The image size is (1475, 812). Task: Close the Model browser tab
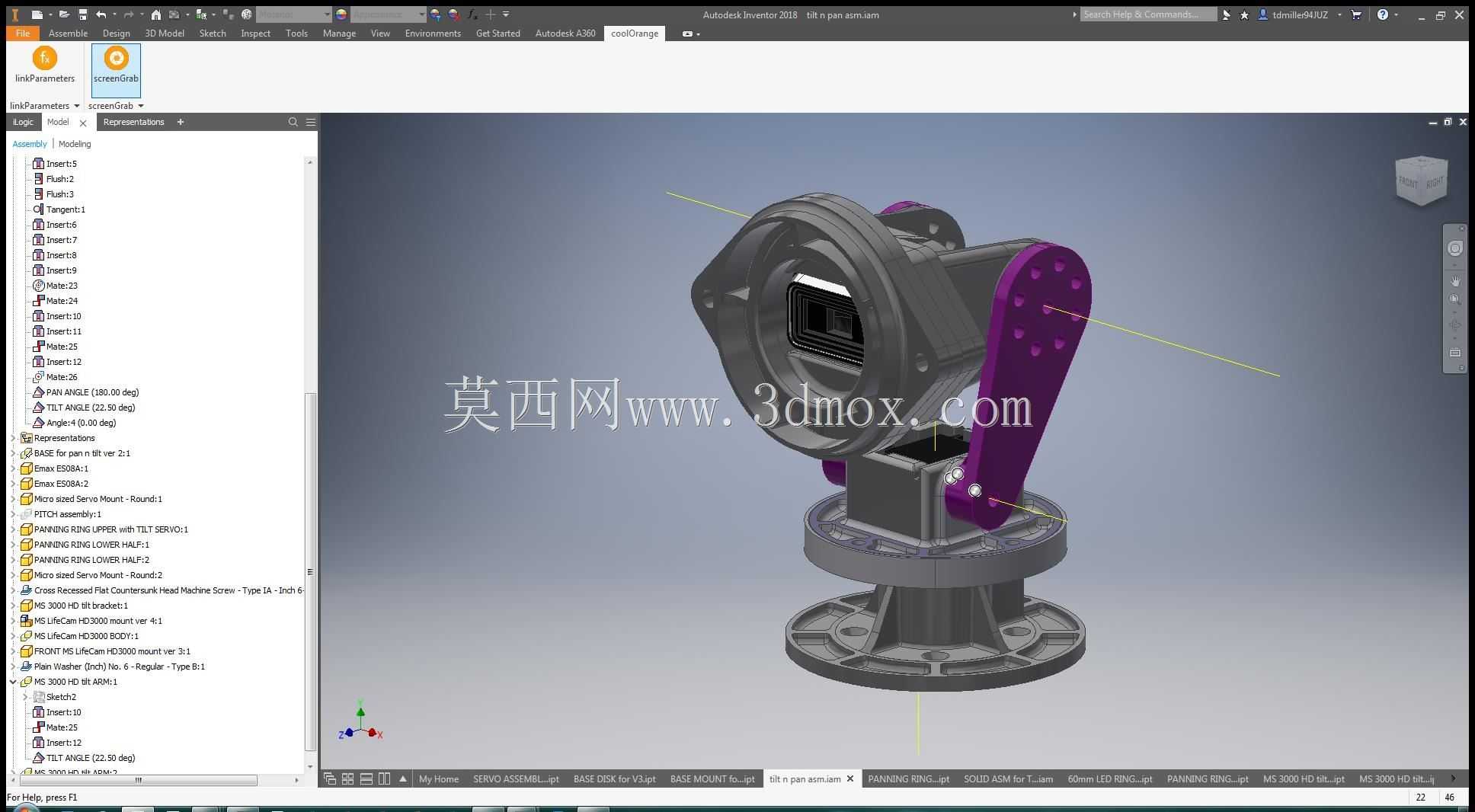[x=83, y=123]
